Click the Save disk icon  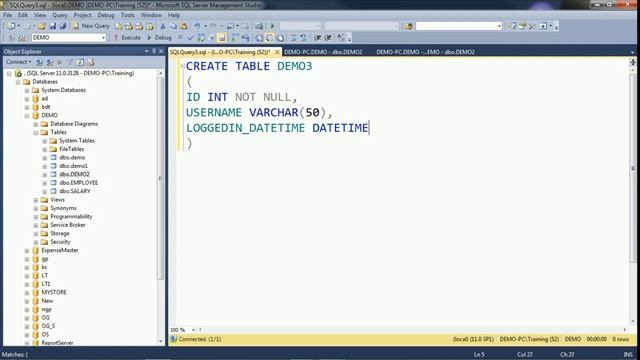53,26
